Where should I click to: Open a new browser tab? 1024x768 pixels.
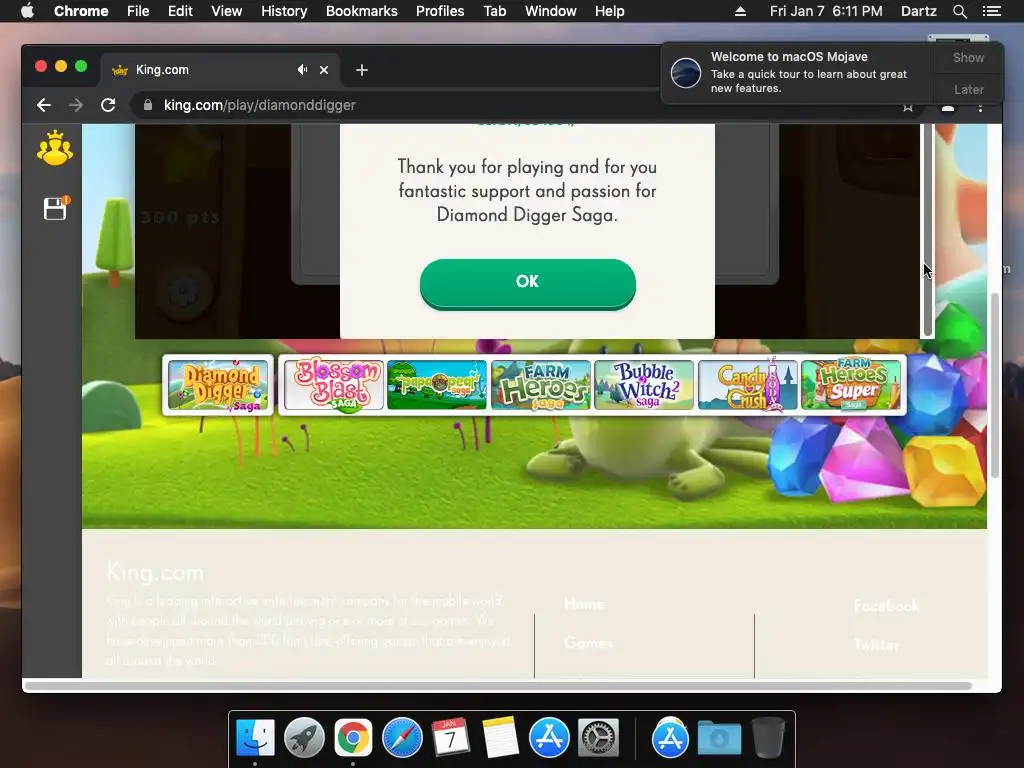362,70
